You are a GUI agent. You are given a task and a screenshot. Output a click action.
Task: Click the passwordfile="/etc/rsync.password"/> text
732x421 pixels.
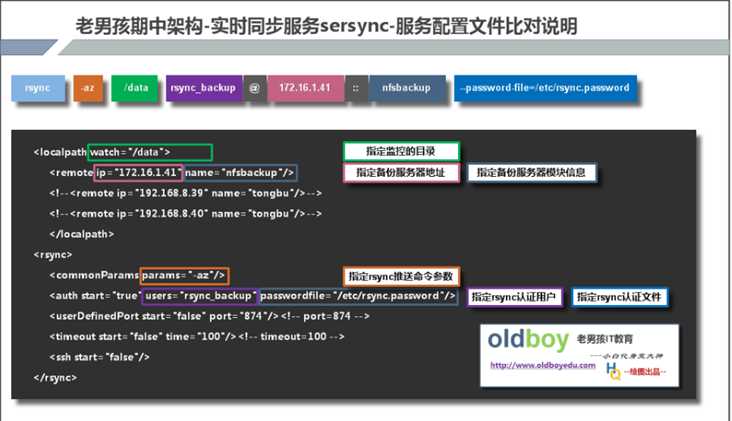pos(358,296)
